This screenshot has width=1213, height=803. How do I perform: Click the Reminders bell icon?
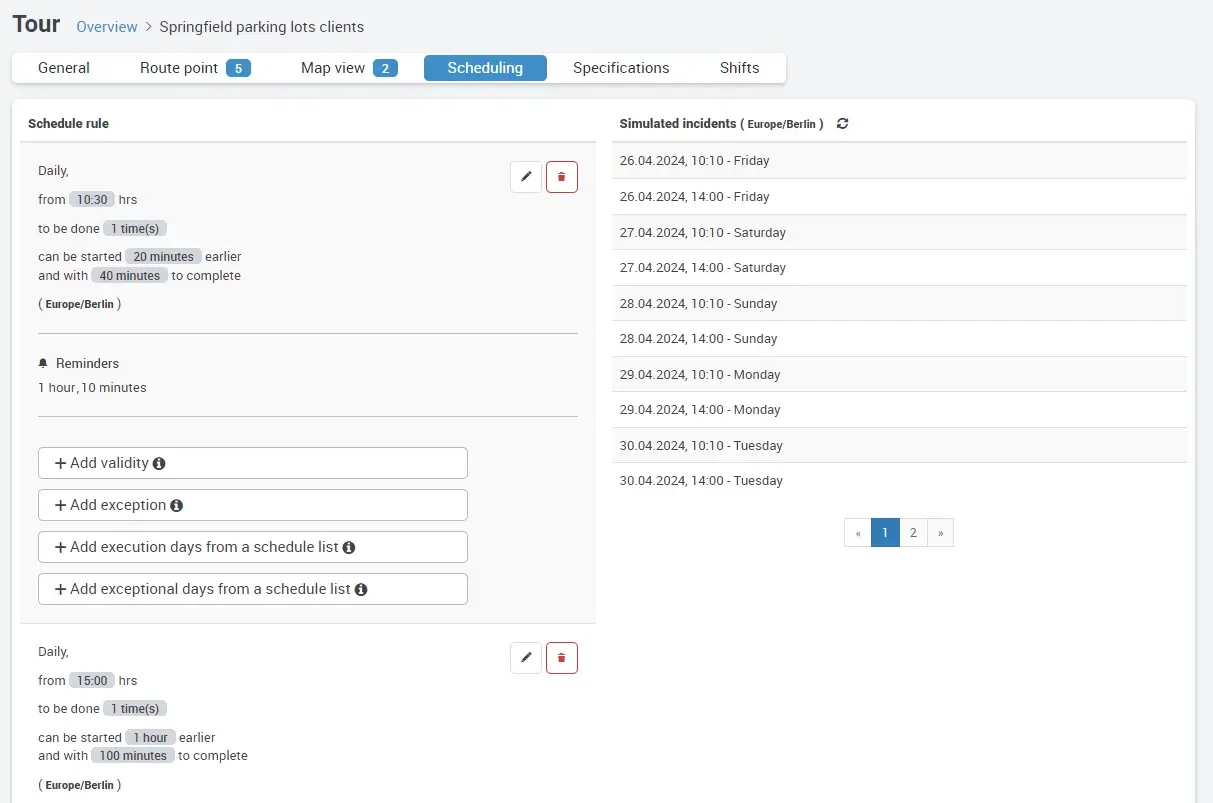[x=43, y=364]
